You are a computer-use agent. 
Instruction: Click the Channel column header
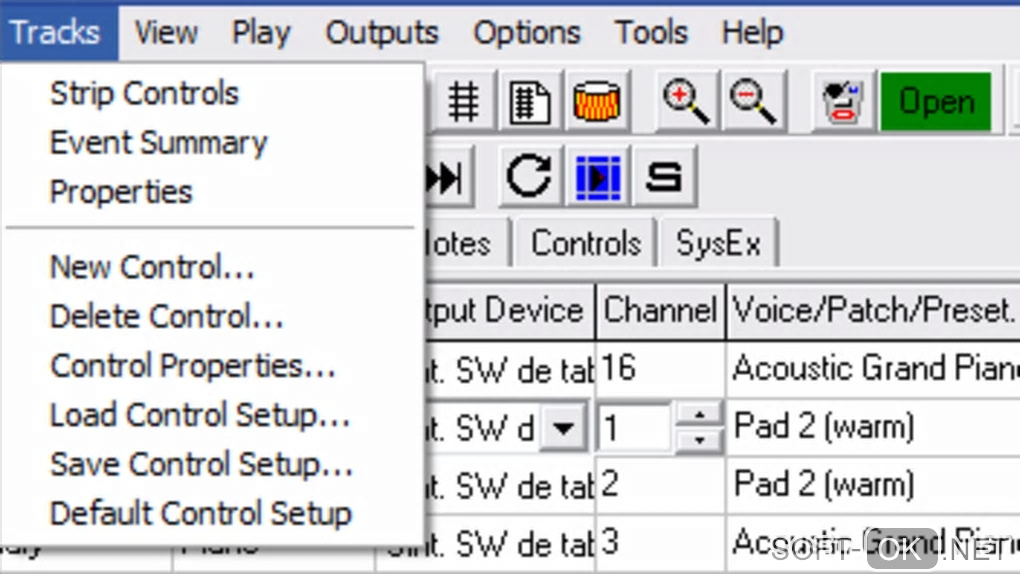pyautogui.click(x=660, y=311)
